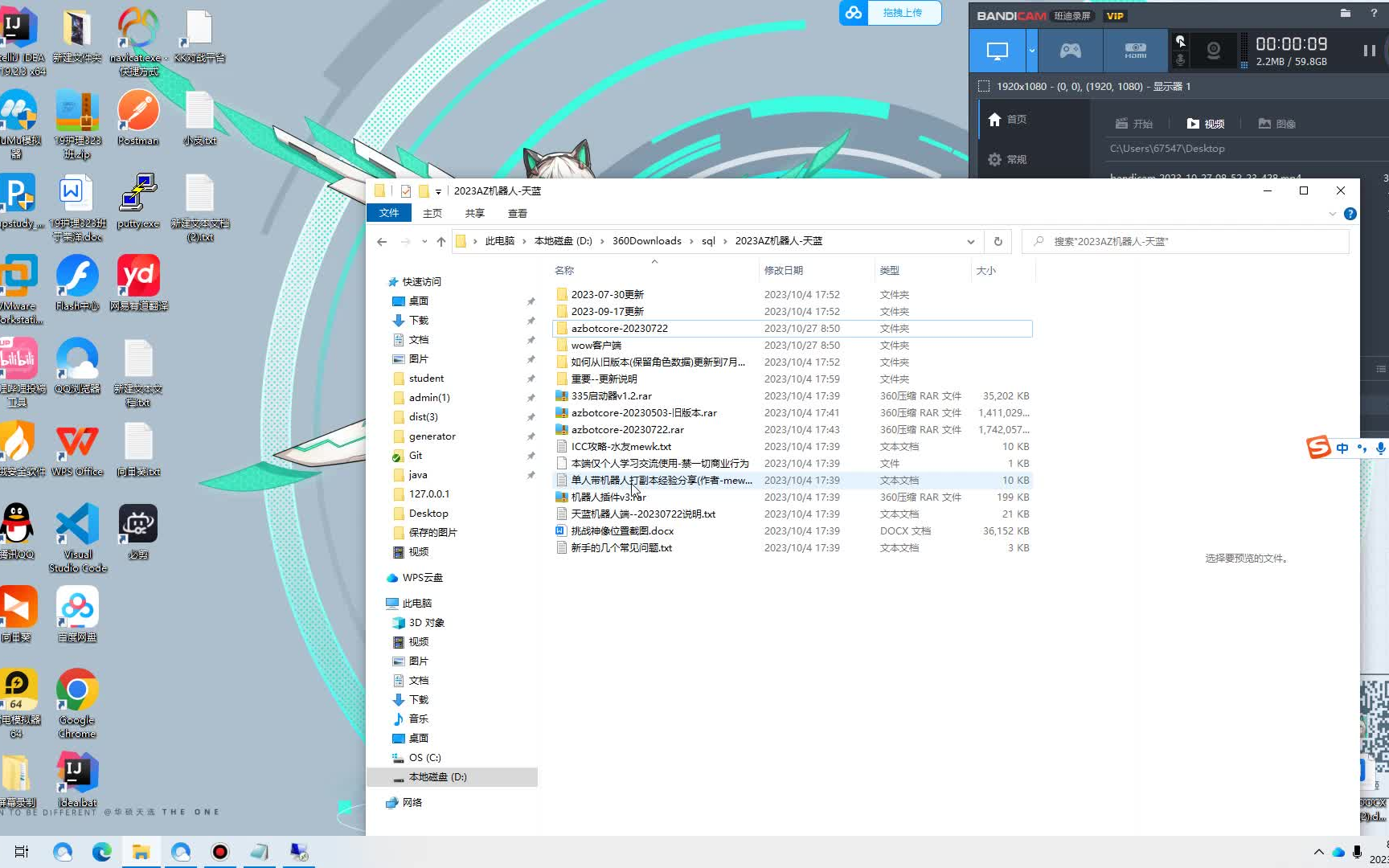Screen dimensions: 1389x868
Task: Open 下载 under quick access
Action: pyautogui.click(x=418, y=321)
